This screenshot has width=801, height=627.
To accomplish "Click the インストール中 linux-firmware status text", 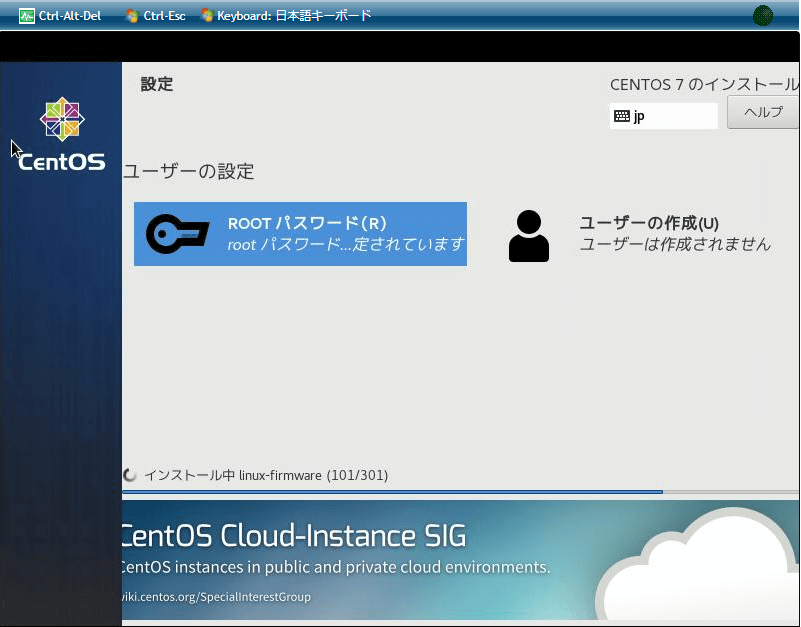I will tap(266, 475).
